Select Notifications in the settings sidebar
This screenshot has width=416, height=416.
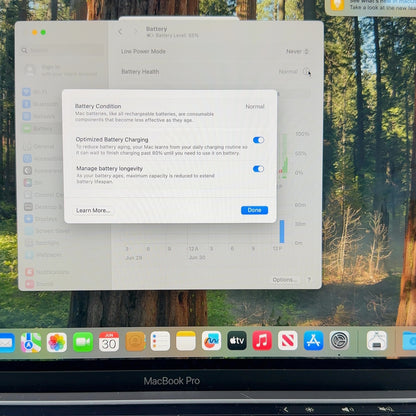point(47,272)
